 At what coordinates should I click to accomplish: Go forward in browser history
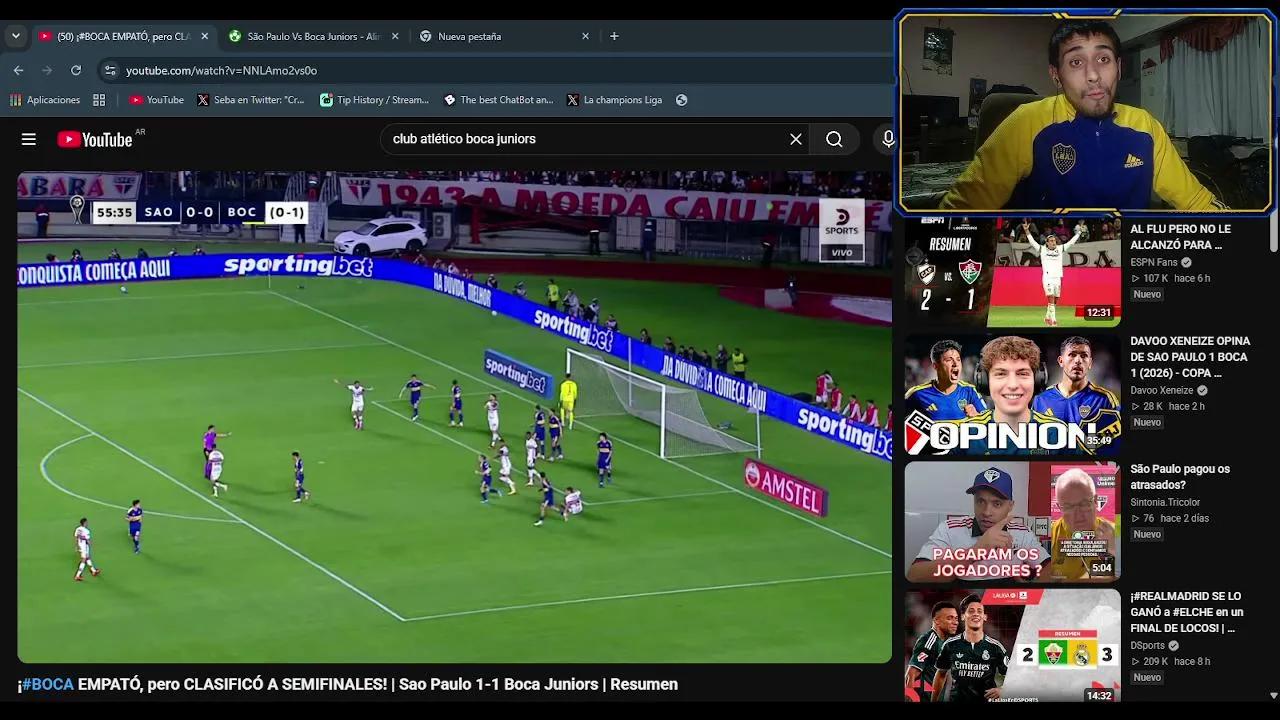47,70
